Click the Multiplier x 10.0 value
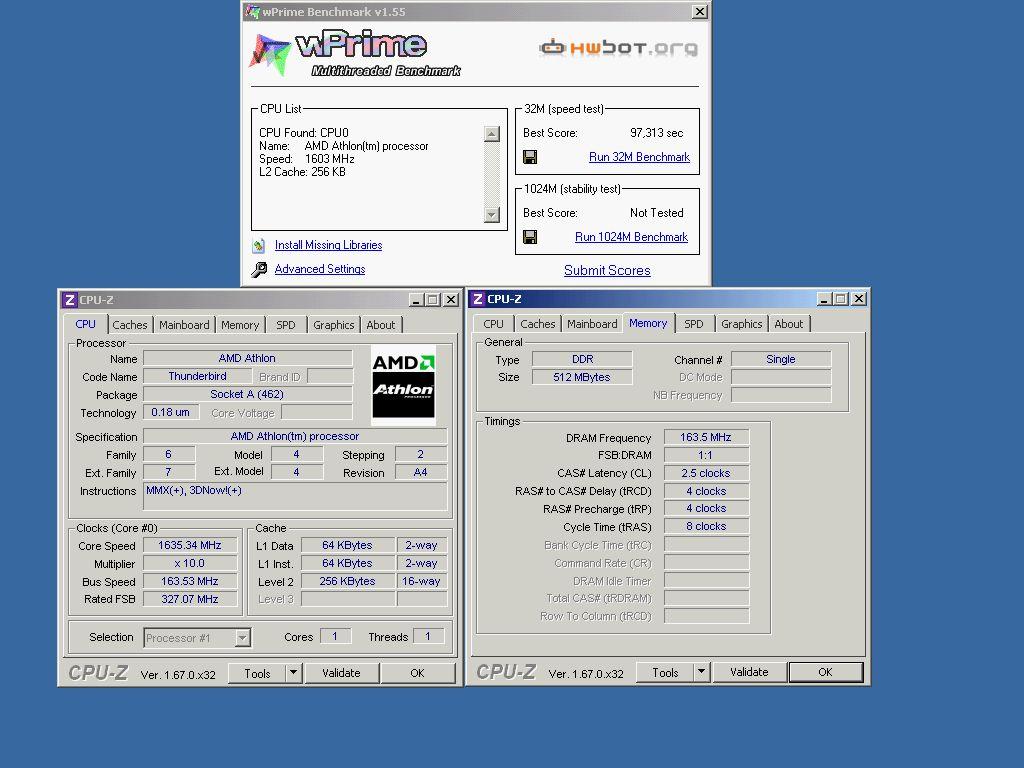This screenshot has height=768, width=1024. coord(190,564)
